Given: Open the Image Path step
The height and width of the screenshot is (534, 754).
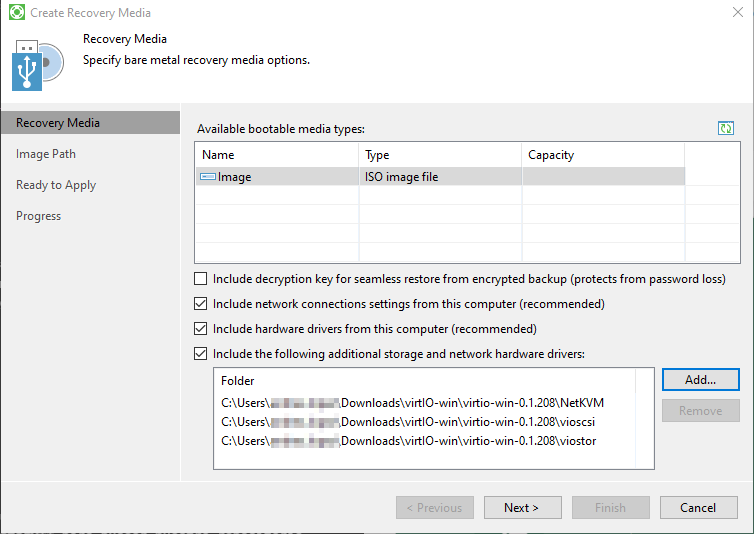Looking at the screenshot, I should pos(46,154).
